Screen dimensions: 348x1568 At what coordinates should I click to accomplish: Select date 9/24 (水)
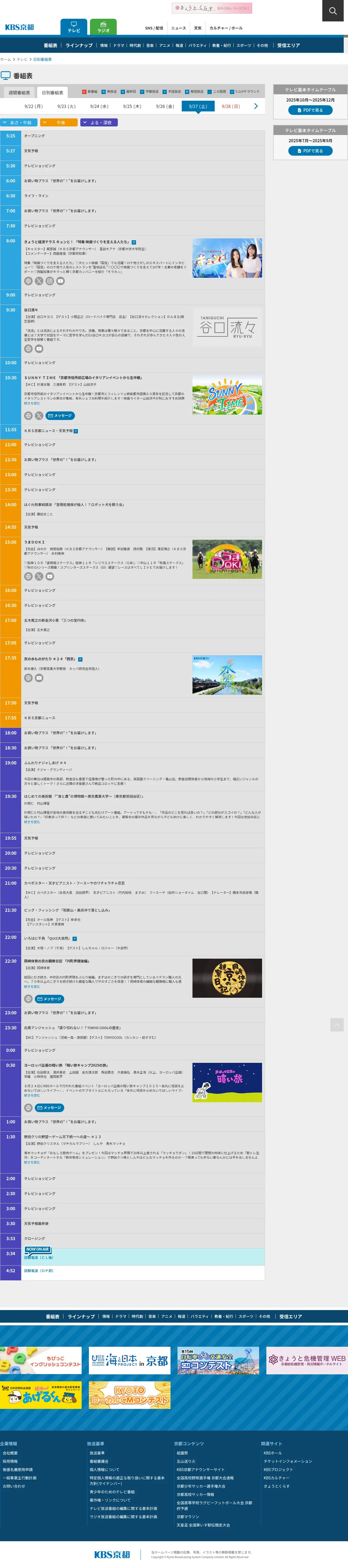click(x=99, y=106)
